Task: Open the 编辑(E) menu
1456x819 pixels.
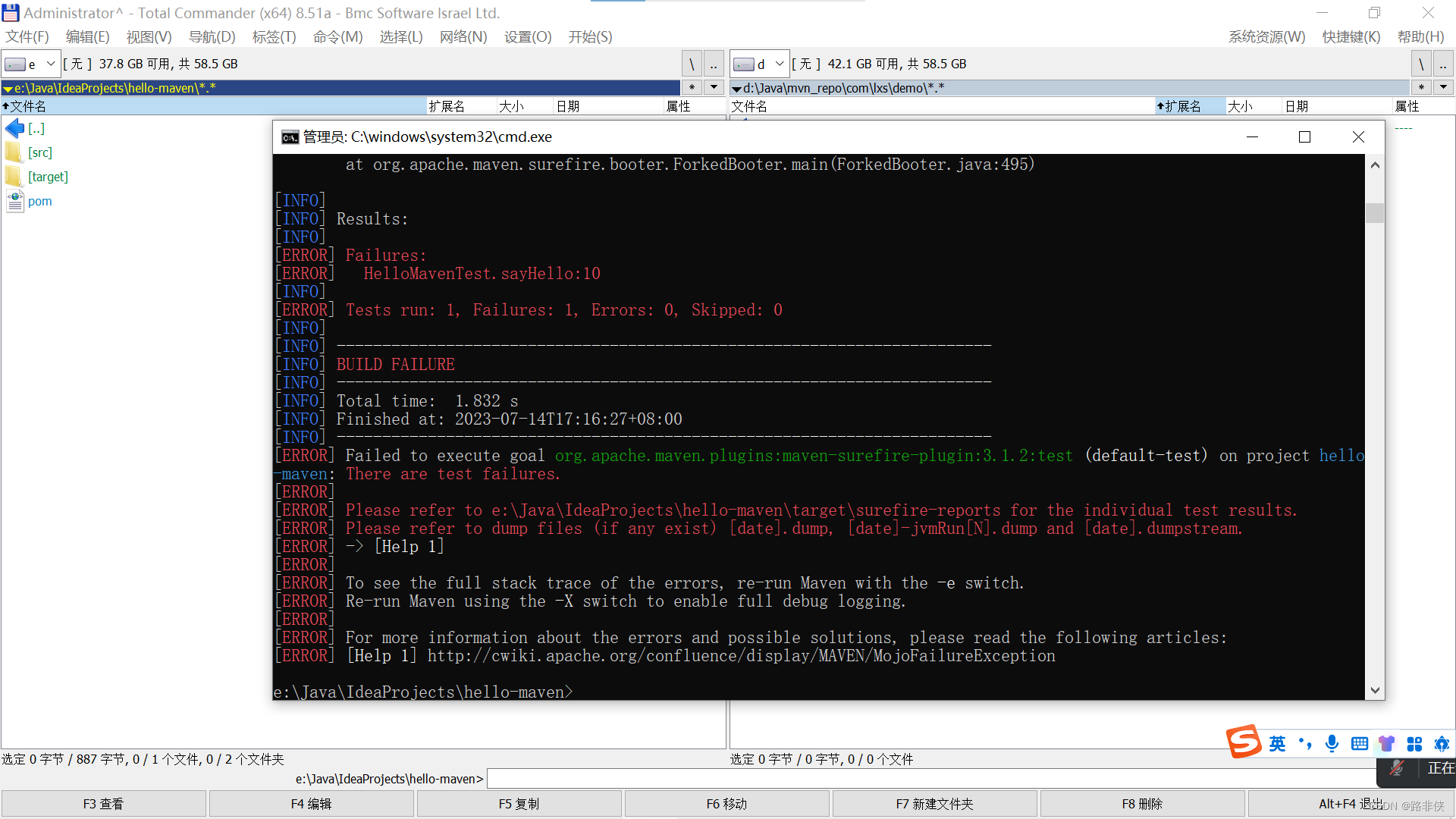Action: click(x=87, y=37)
